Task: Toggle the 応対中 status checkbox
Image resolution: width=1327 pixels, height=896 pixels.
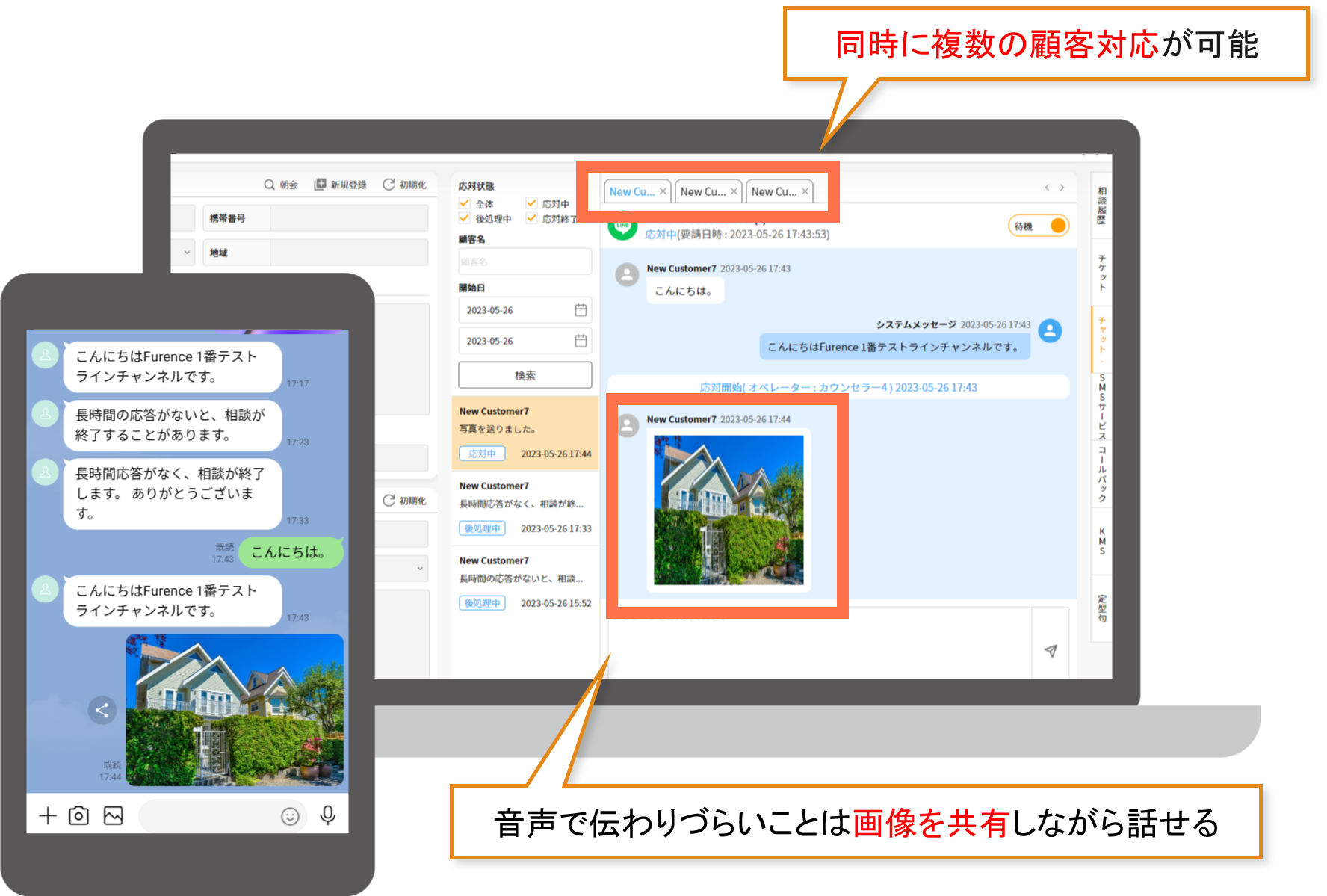Action: pyautogui.click(x=531, y=203)
